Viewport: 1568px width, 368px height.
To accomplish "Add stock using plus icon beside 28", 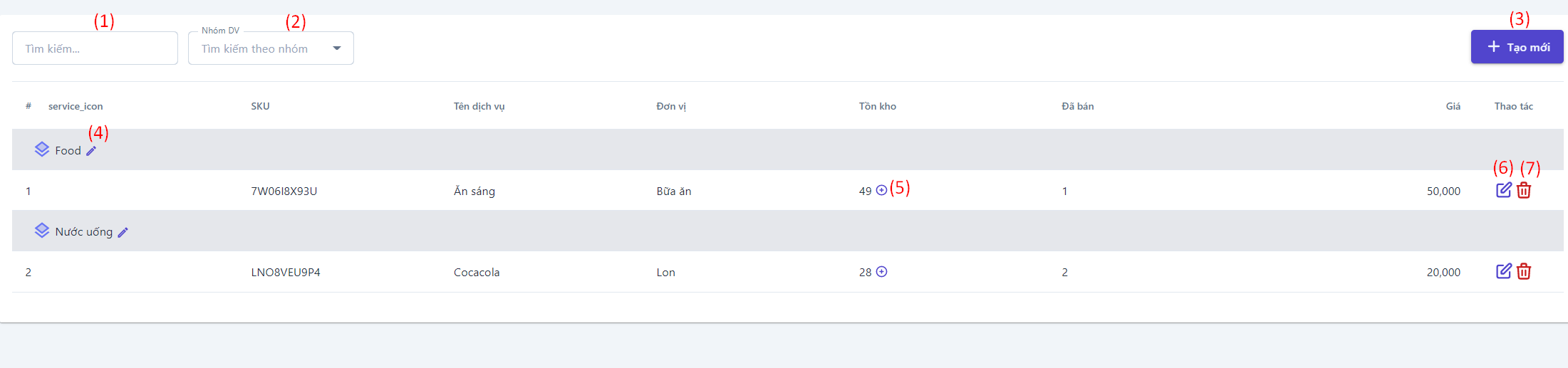I will coord(881,272).
